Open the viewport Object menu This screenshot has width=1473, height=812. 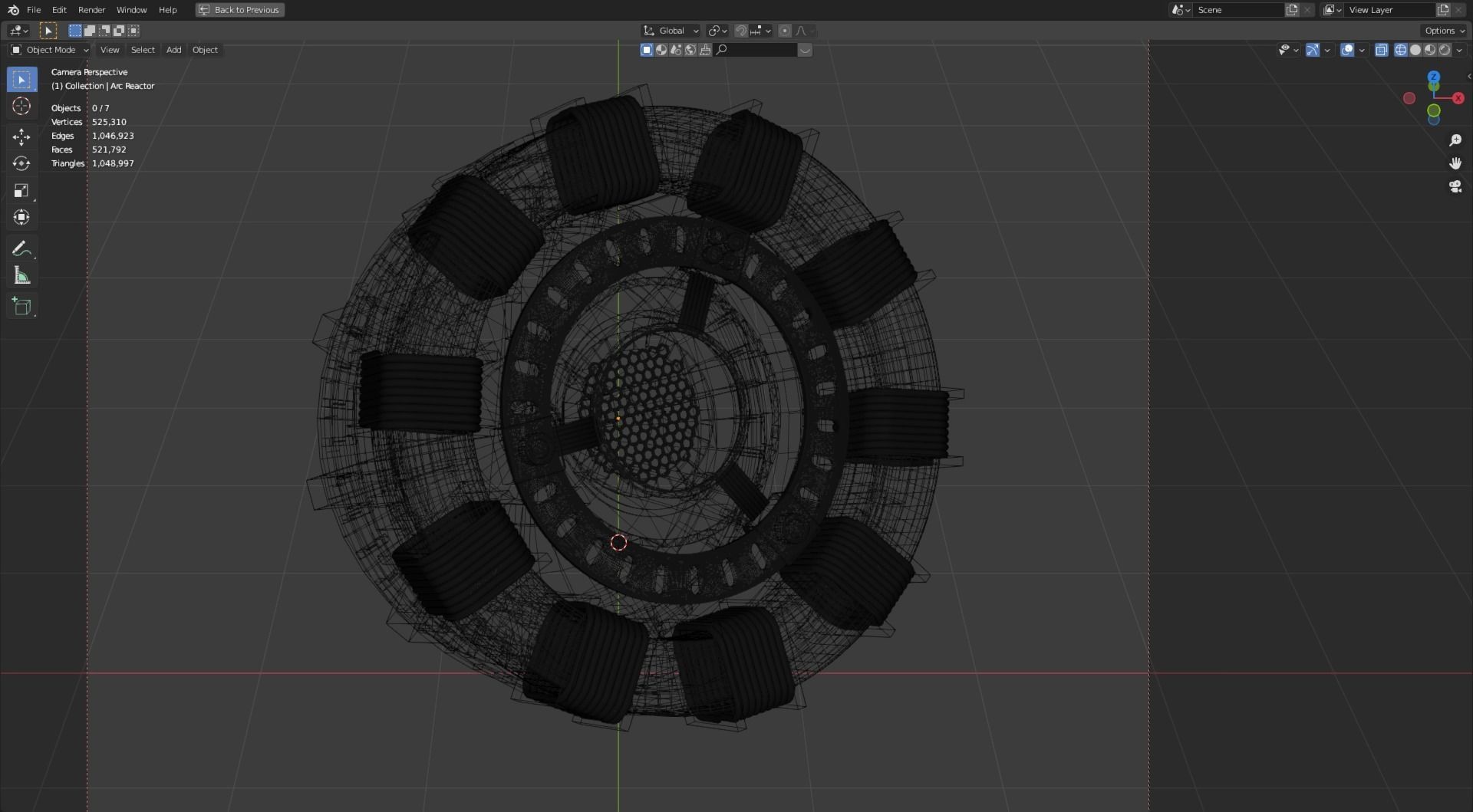(x=205, y=50)
